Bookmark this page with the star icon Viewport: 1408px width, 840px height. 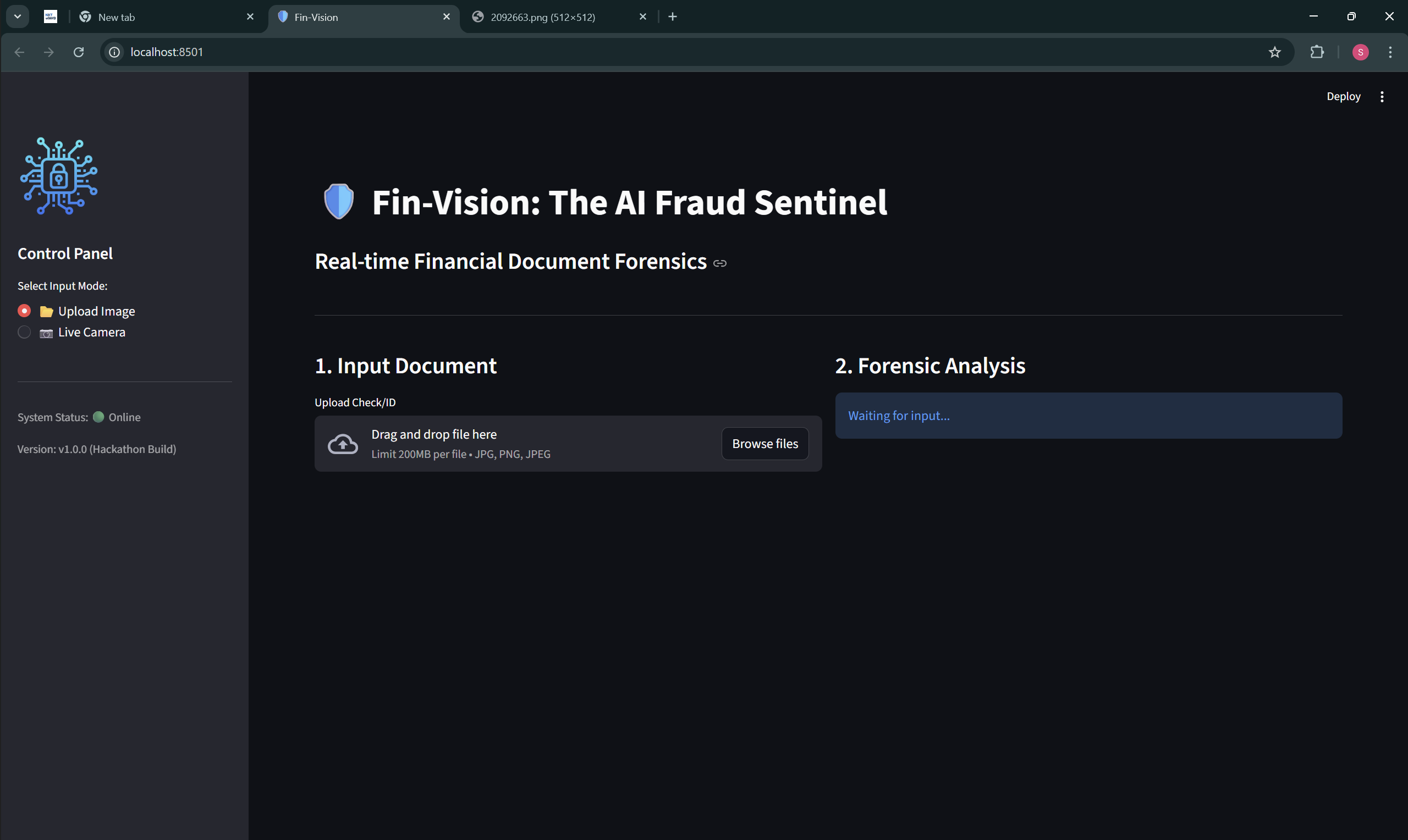point(1274,52)
